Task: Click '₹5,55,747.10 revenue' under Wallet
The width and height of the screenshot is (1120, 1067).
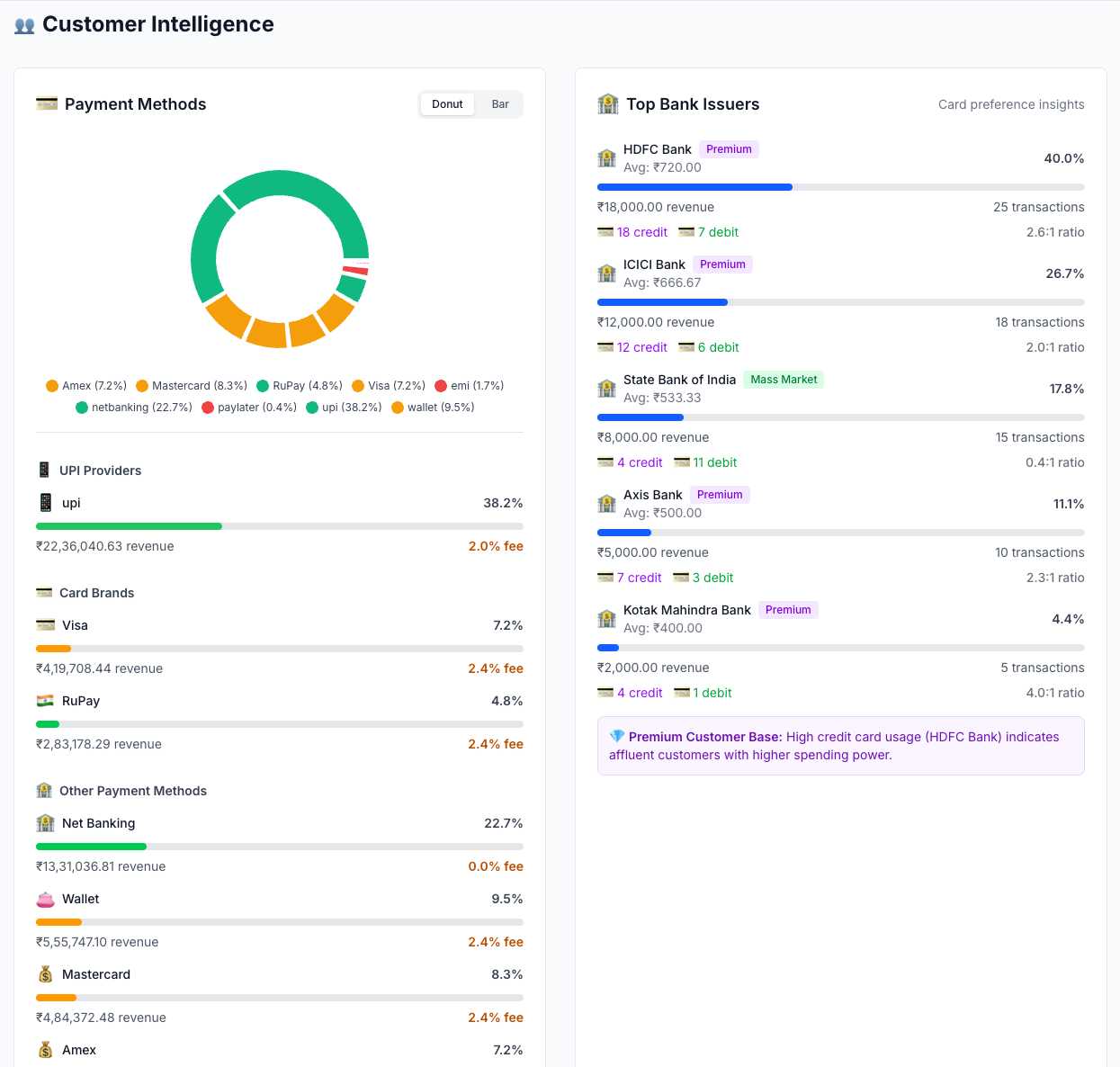Action: click(97, 942)
